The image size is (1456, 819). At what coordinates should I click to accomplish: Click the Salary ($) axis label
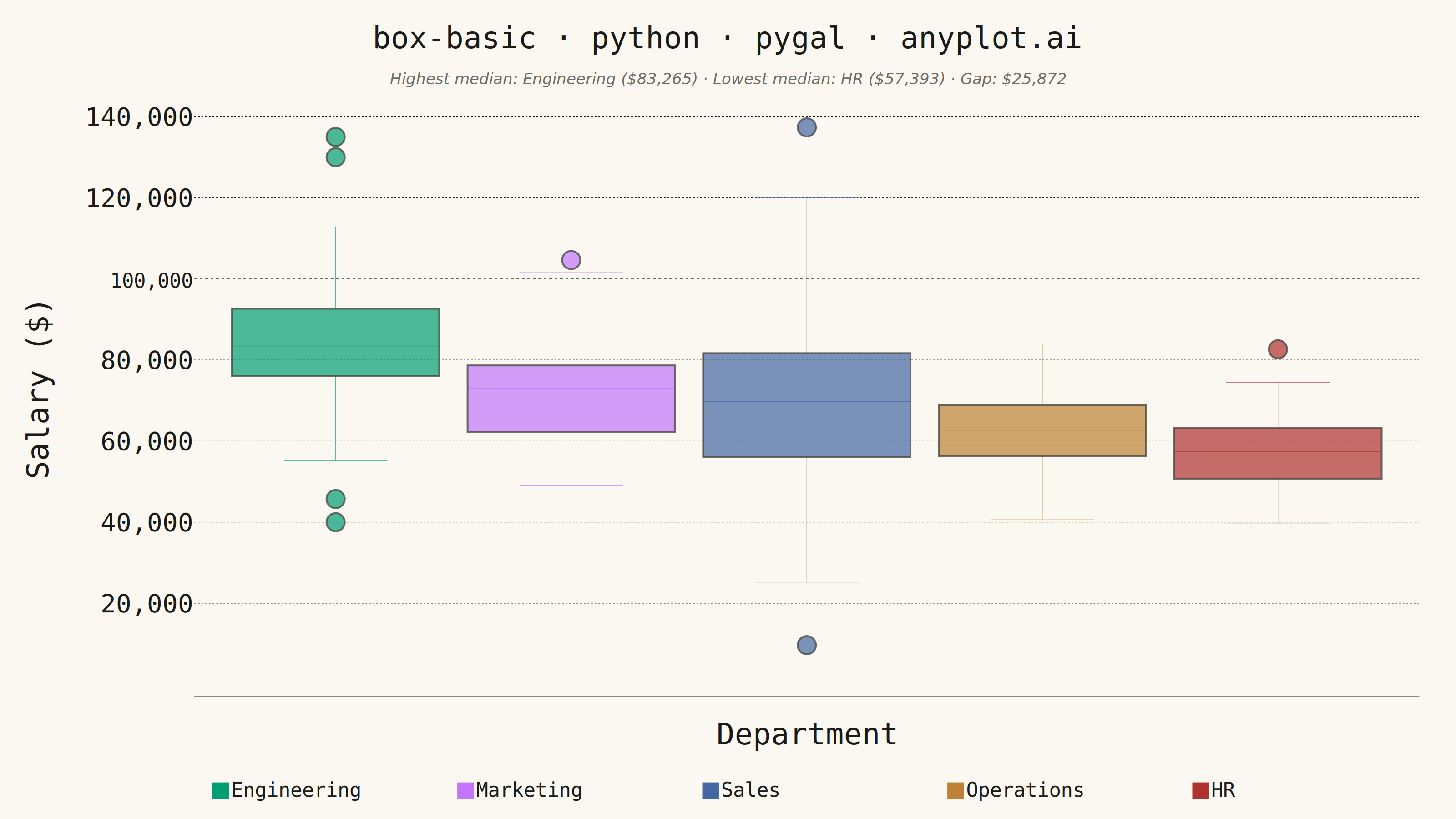40,389
